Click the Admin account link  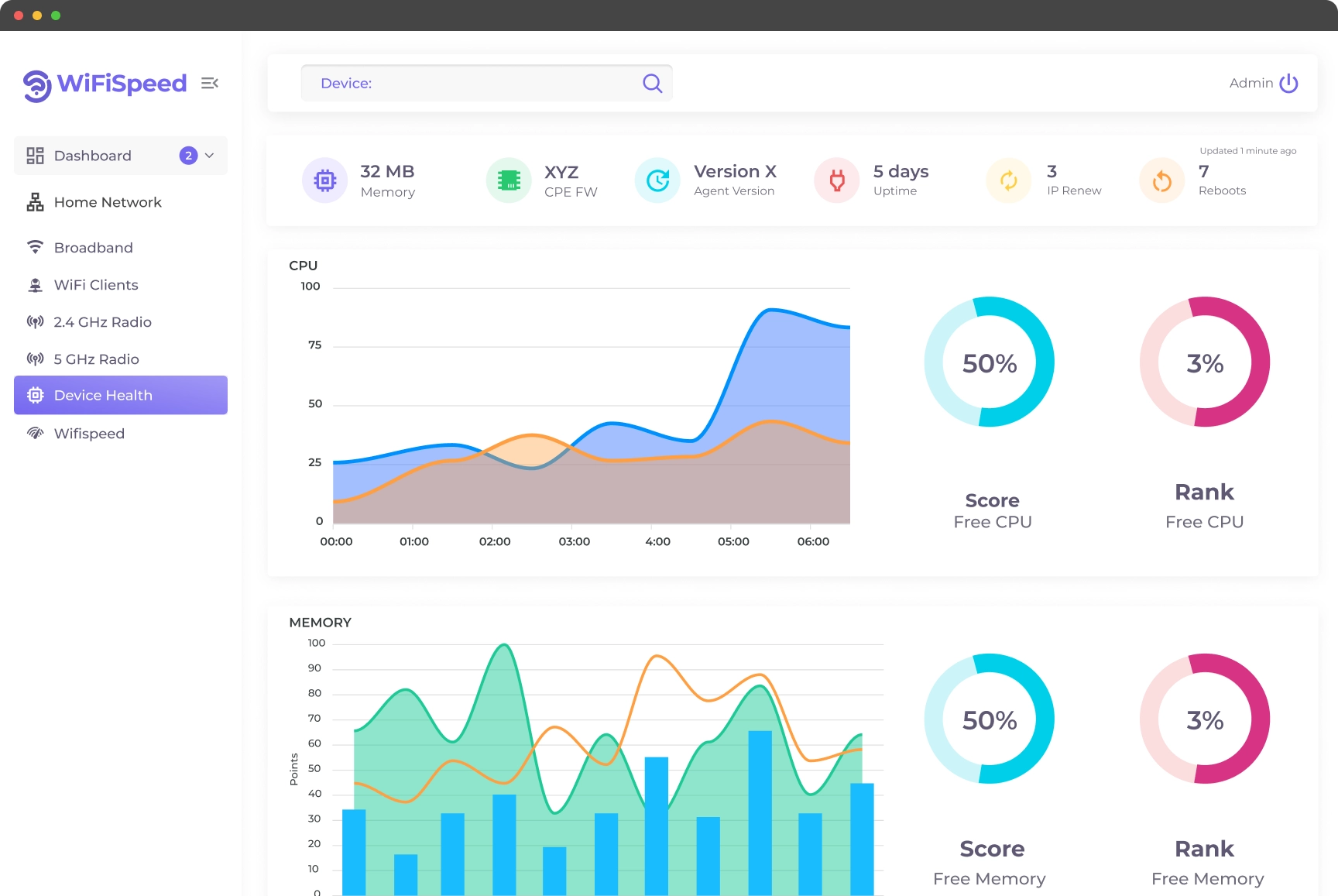[x=1251, y=83]
